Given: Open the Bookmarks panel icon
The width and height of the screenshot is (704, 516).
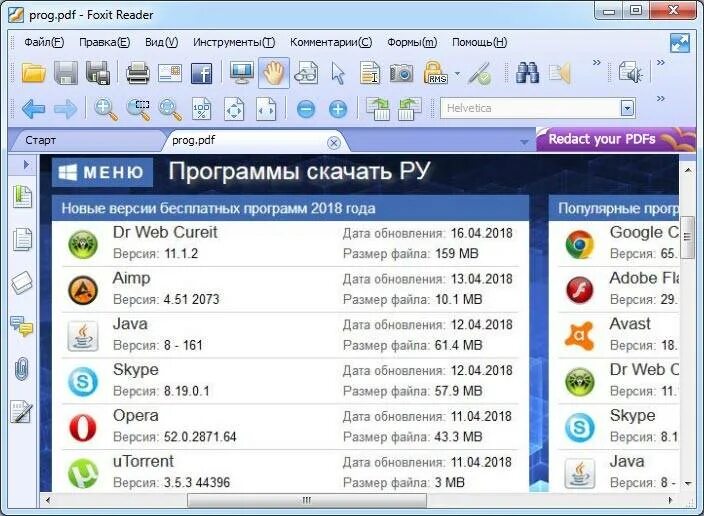Looking at the screenshot, I should pos(22,197).
